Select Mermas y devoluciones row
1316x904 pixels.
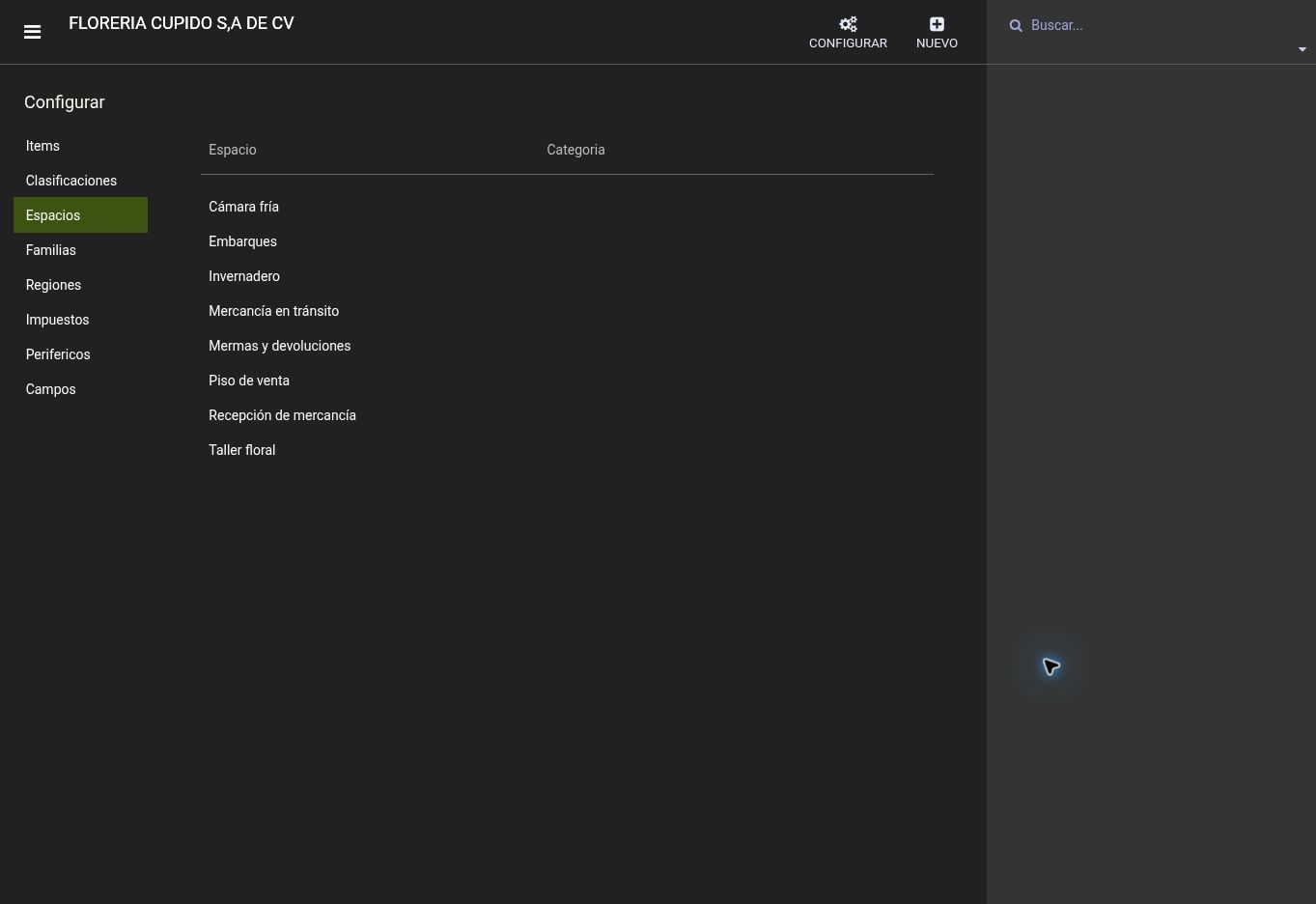click(567, 346)
